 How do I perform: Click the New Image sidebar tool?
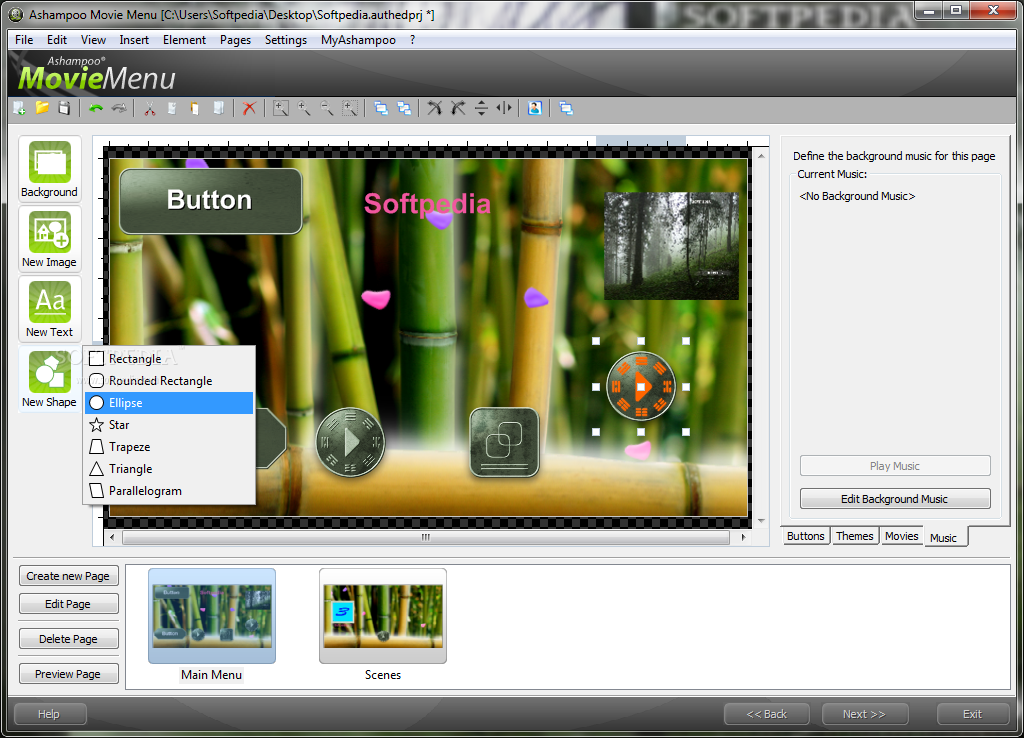pos(50,239)
